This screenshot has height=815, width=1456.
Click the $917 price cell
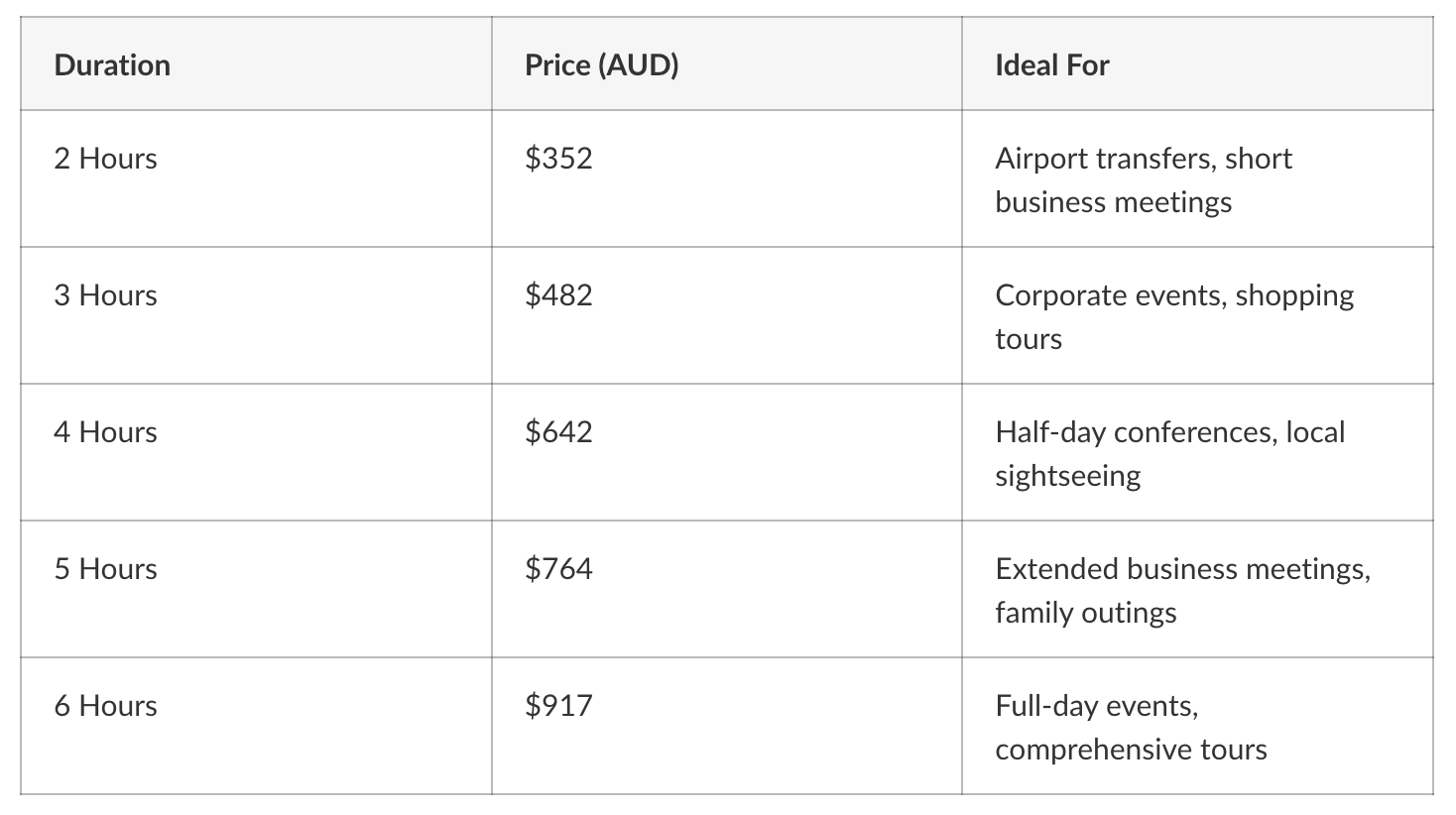pos(726,726)
